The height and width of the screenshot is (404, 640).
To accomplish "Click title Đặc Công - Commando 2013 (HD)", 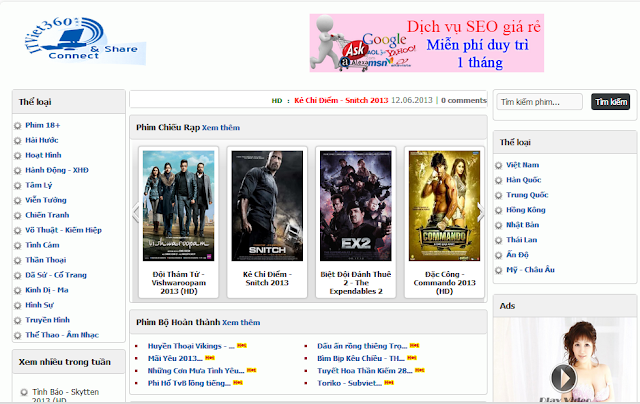I will [x=444, y=283].
